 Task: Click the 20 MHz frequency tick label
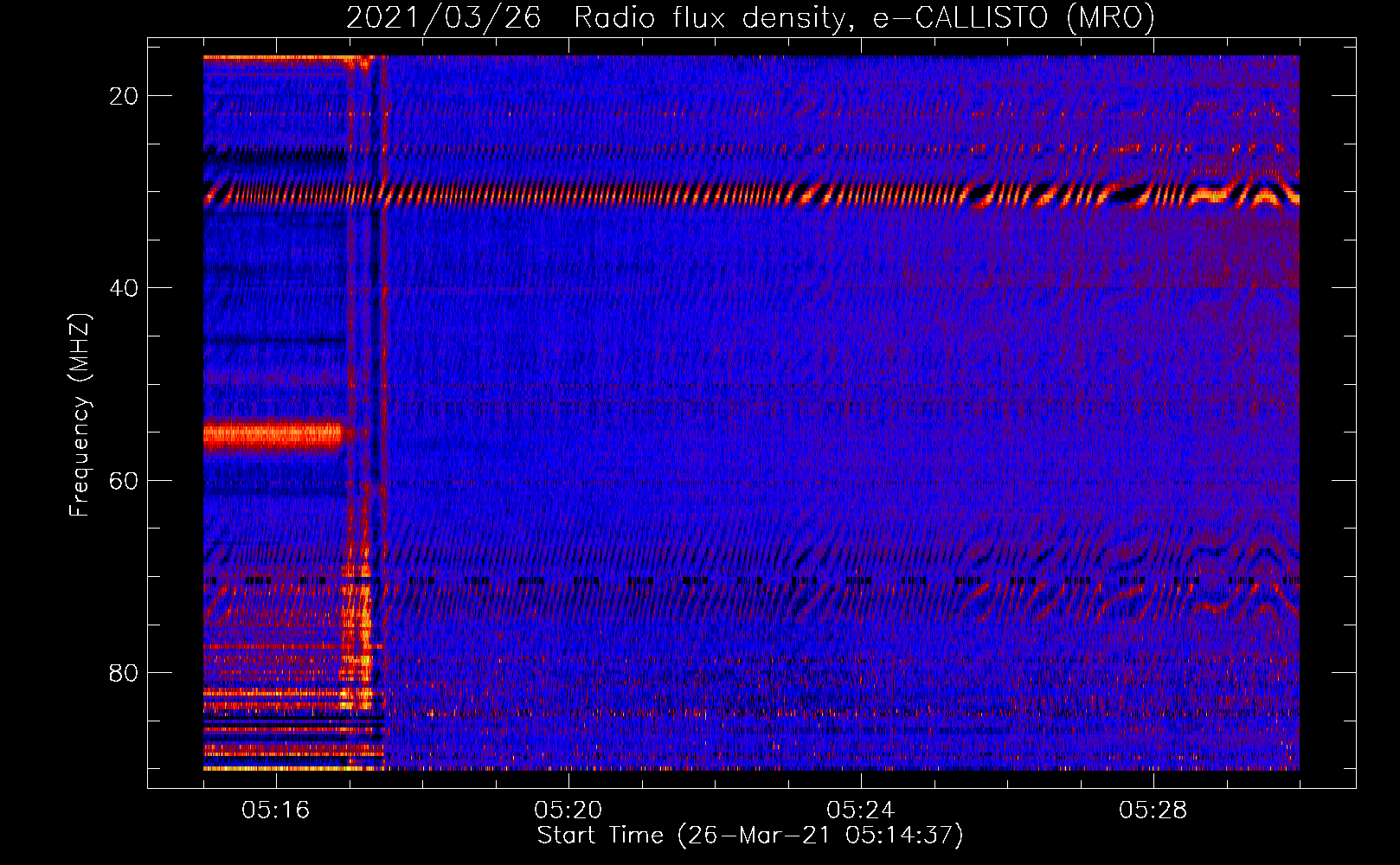coord(124,96)
